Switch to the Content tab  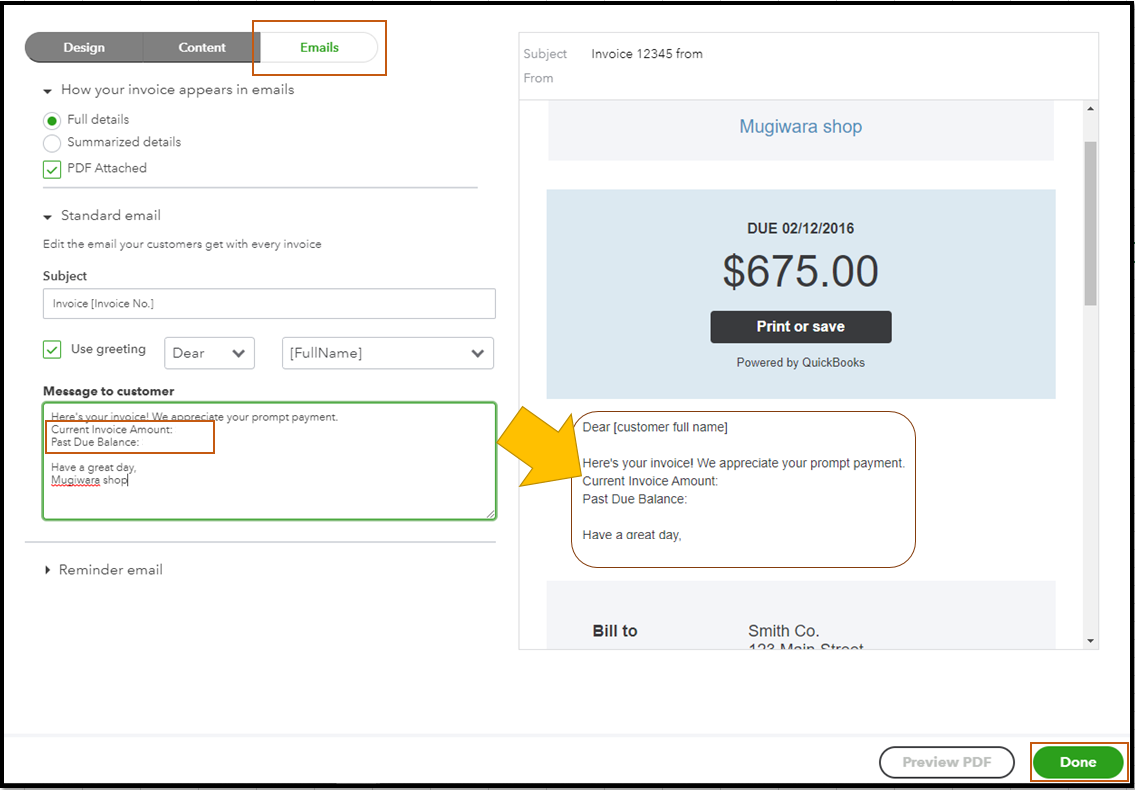click(x=201, y=47)
